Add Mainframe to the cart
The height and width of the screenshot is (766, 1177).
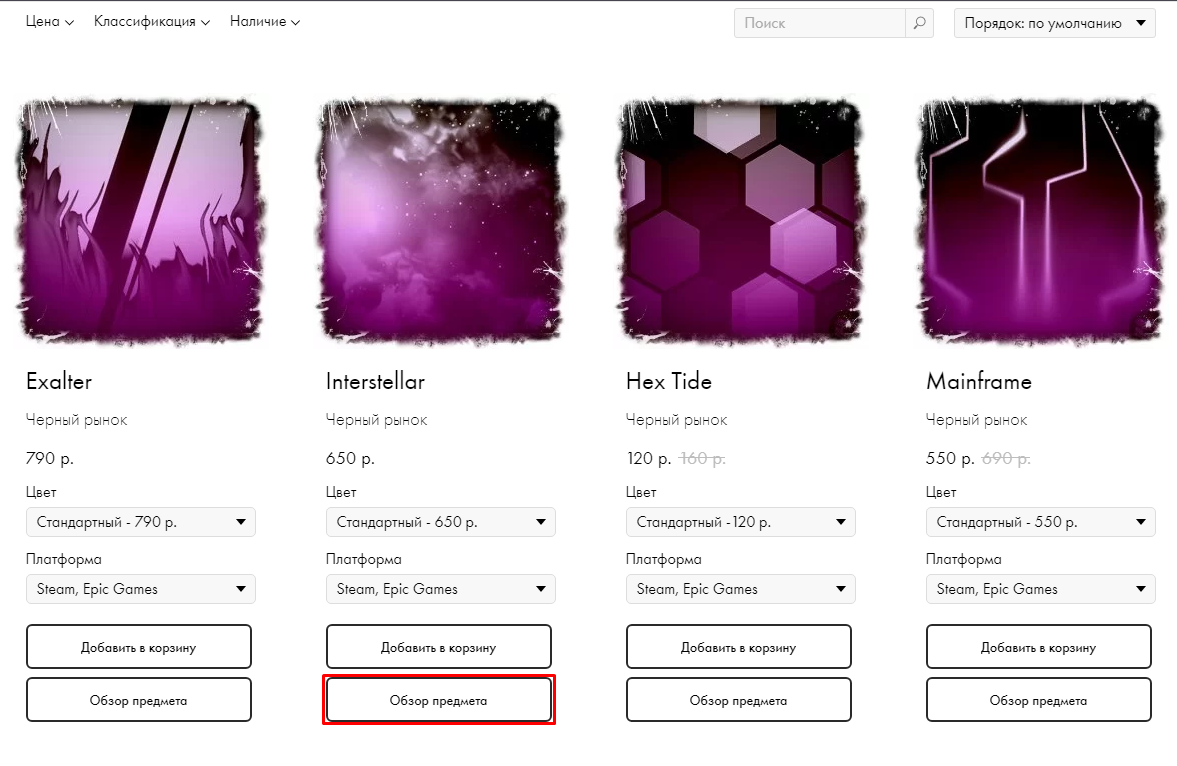click(x=1039, y=647)
